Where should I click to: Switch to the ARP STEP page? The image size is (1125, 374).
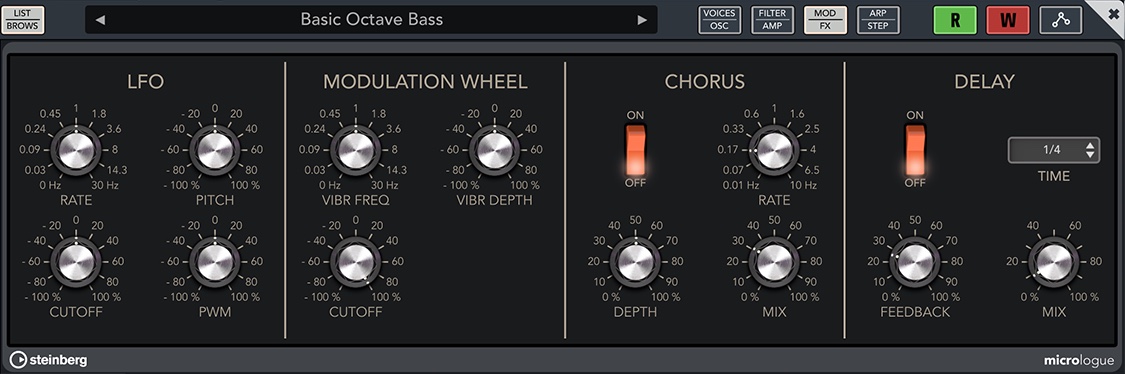click(x=878, y=20)
